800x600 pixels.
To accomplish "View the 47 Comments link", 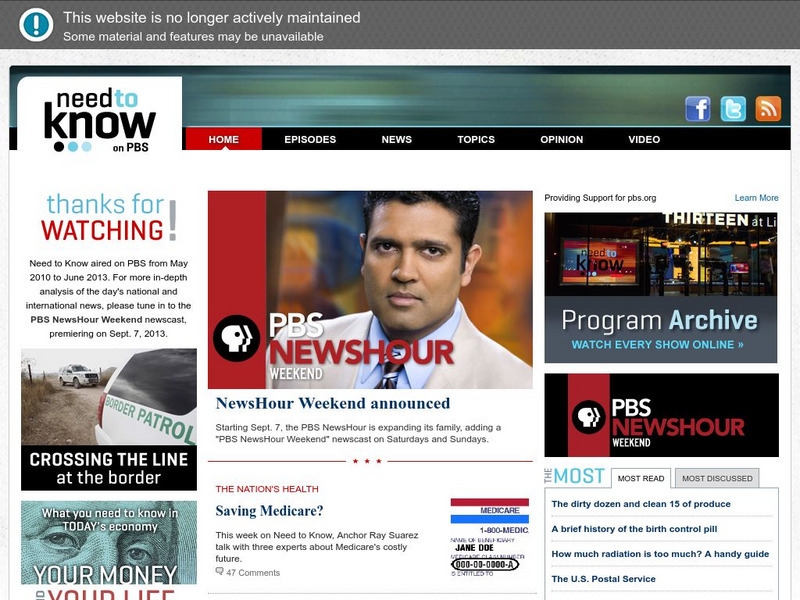I will [x=253, y=572].
